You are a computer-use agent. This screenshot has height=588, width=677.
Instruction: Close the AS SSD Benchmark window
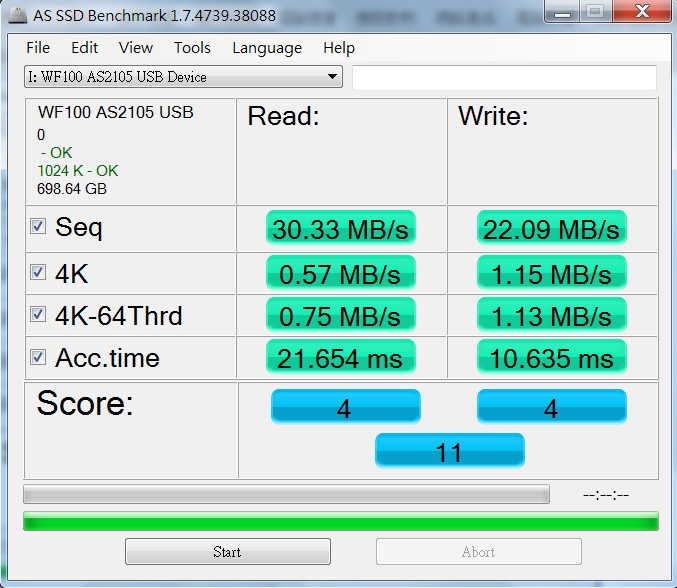(x=642, y=12)
